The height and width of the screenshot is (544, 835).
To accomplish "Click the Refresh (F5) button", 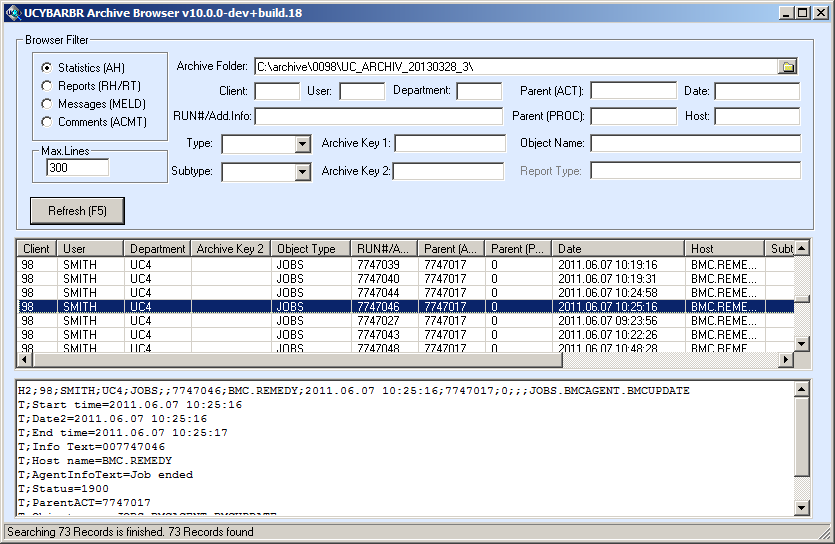I will [77, 211].
